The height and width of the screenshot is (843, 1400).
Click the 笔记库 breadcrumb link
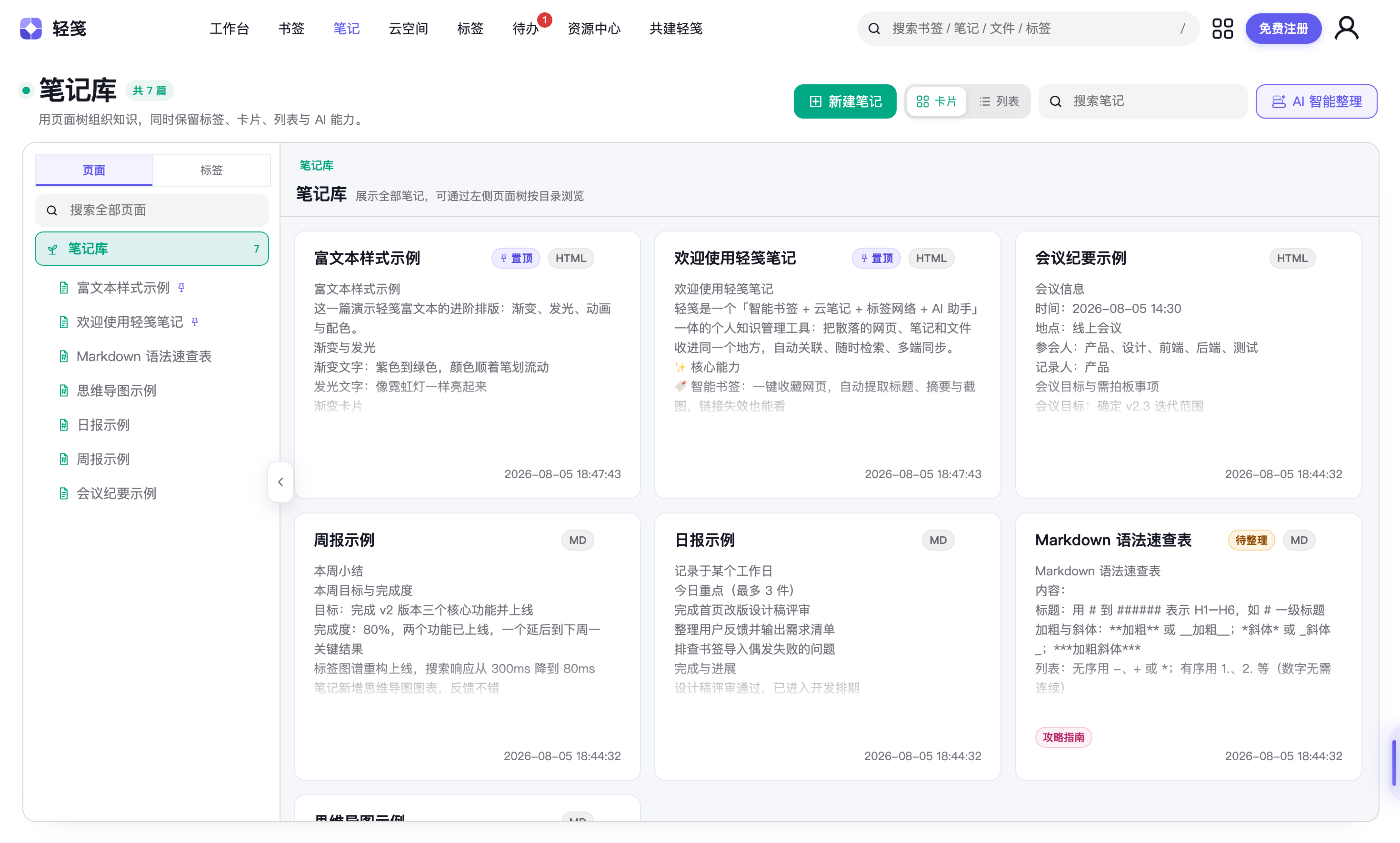click(x=316, y=165)
